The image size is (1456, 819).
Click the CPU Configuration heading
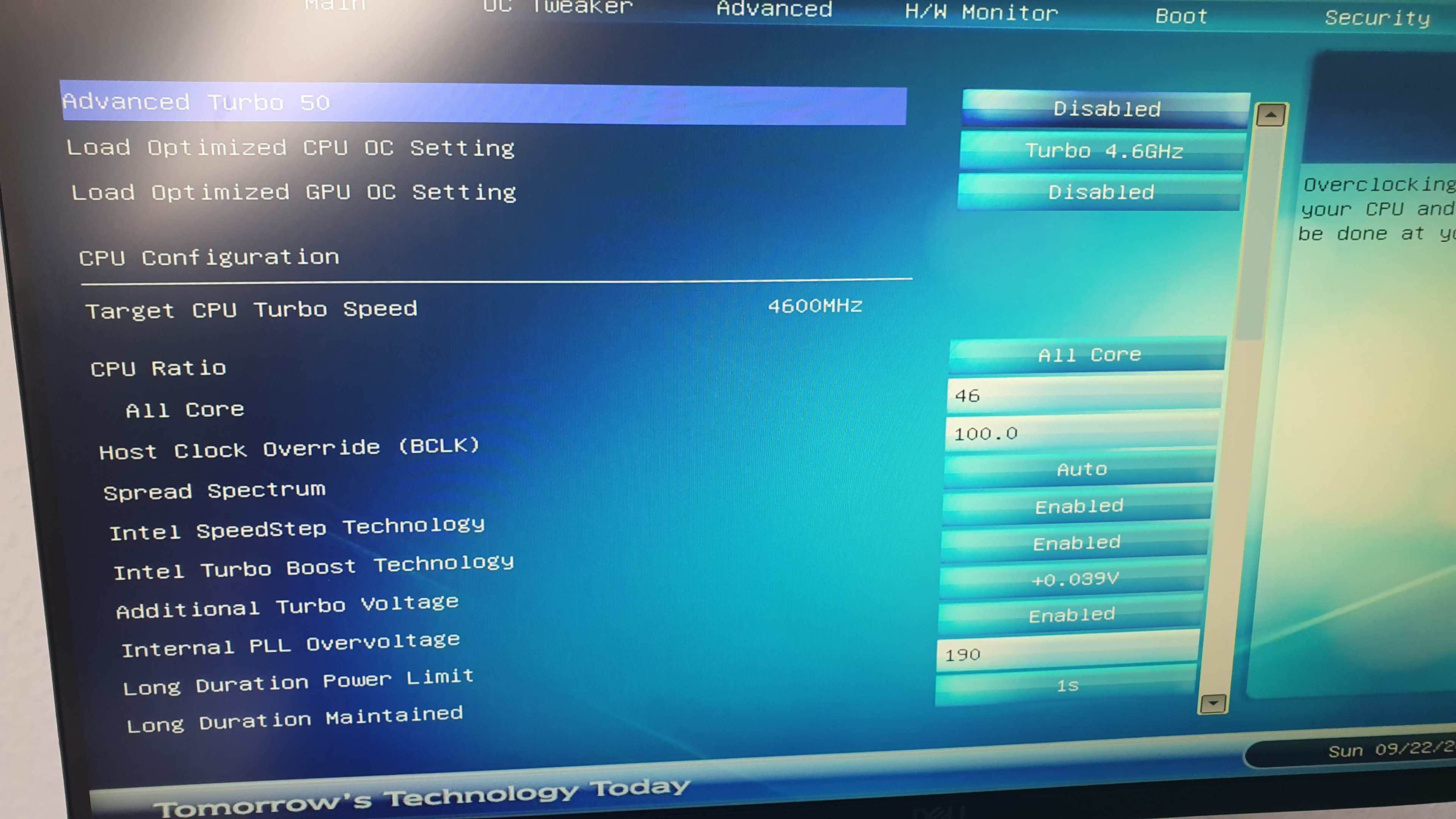pyautogui.click(x=209, y=258)
